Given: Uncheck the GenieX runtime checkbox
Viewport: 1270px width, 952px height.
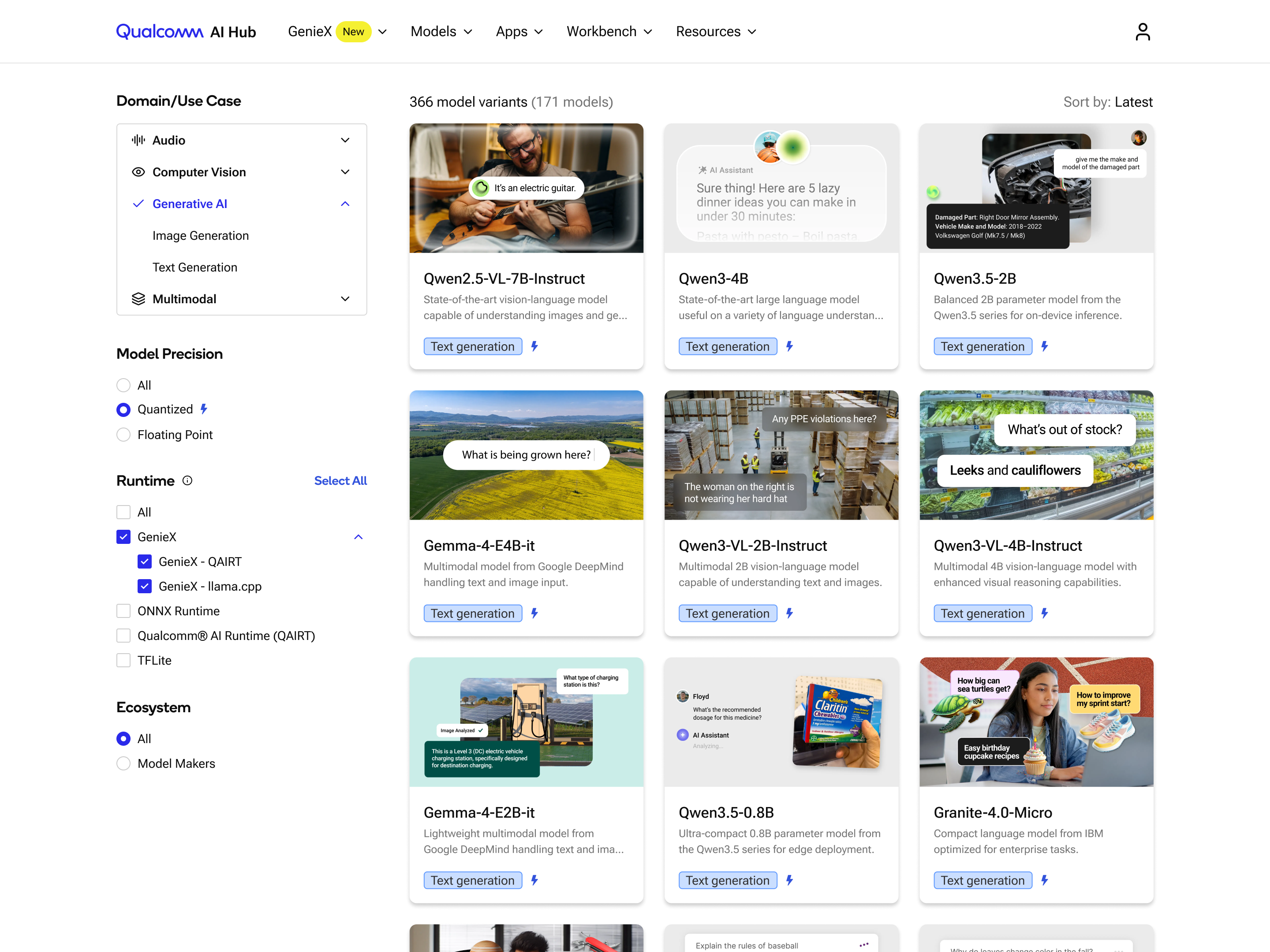Looking at the screenshot, I should (x=123, y=536).
